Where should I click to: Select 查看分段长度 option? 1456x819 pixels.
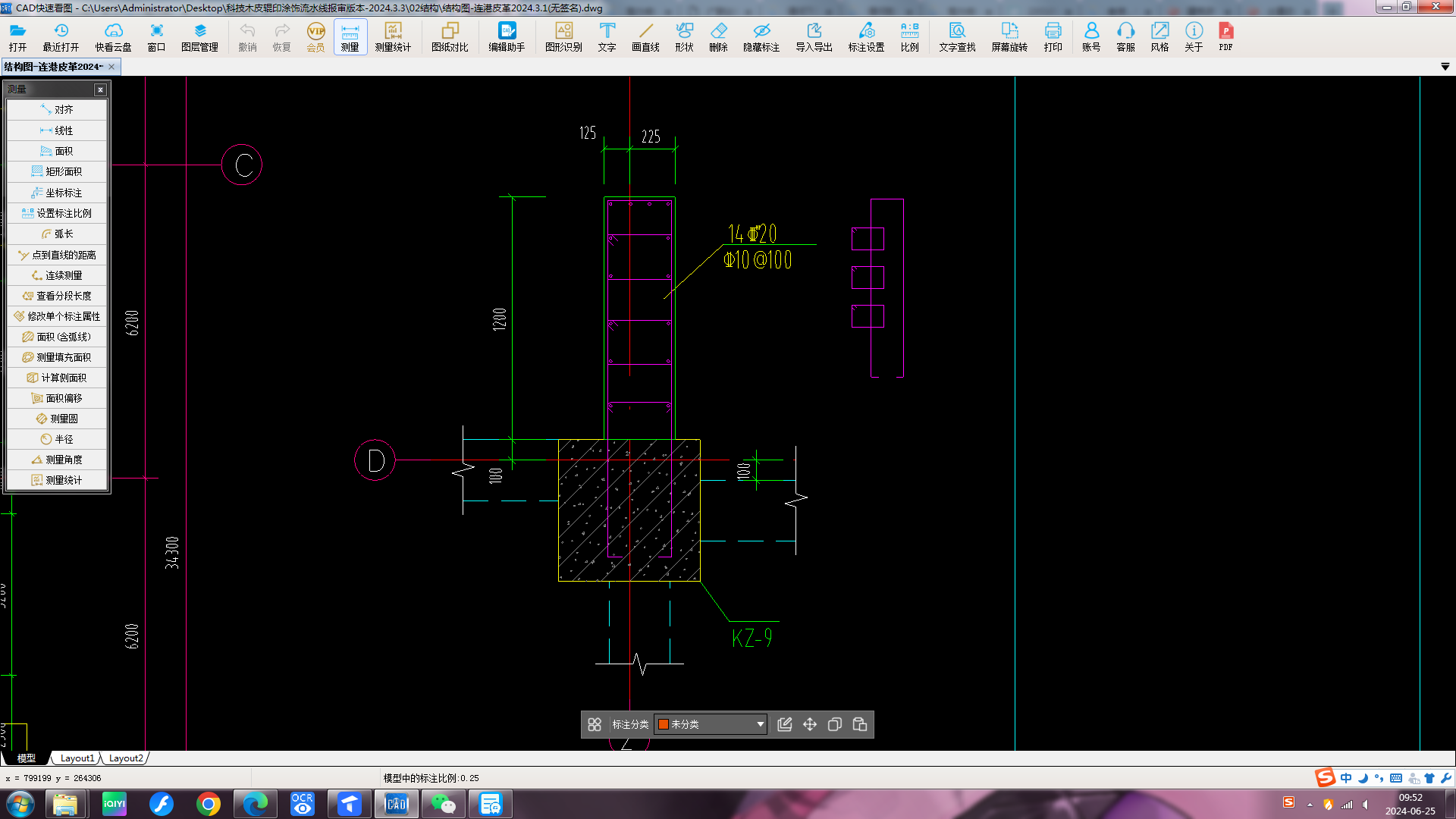point(57,296)
